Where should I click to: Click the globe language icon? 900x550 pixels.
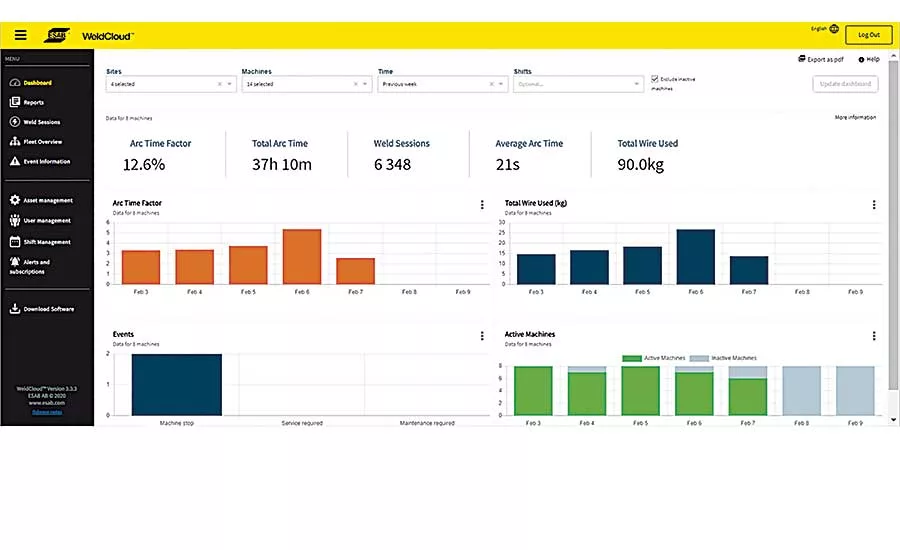[x=835, y=29]
